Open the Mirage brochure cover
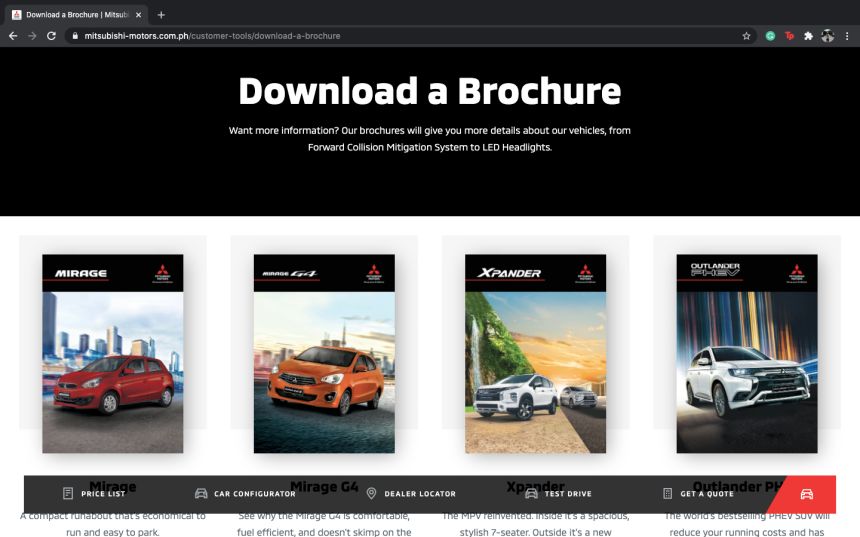This screenshot has height=537, width=860. [x=113, y=354]
